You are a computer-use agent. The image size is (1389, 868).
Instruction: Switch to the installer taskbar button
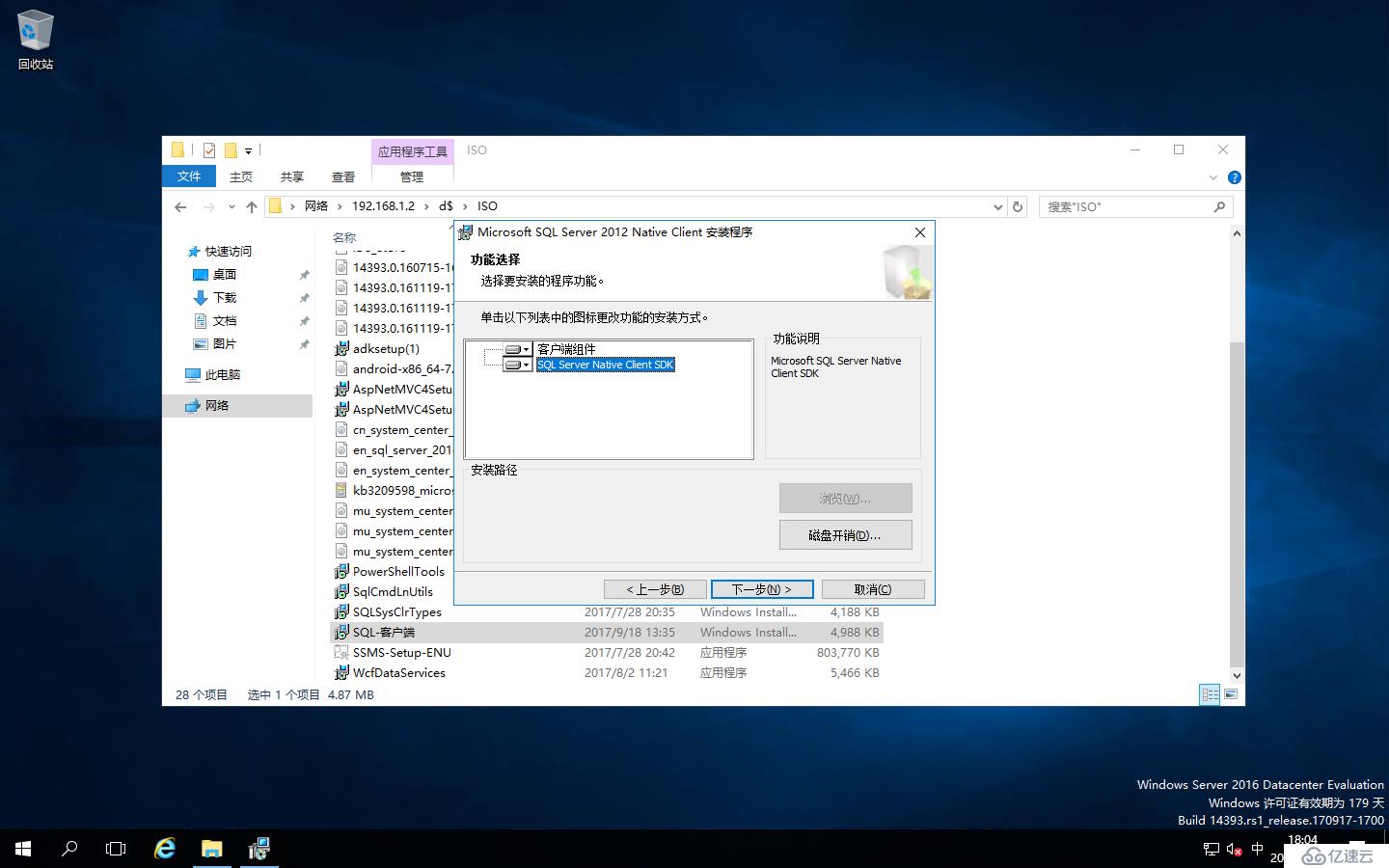tap(259, 849)
